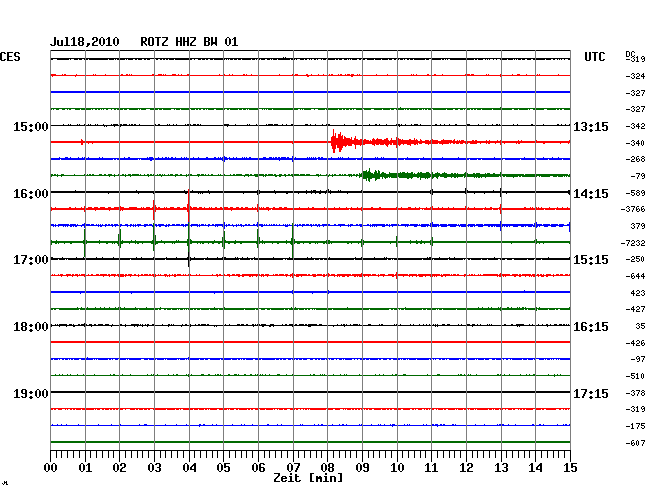Viewport: 650px width, 494px height.
Task: Select the 09 minute axis tick label
Action: click(362, 468)
